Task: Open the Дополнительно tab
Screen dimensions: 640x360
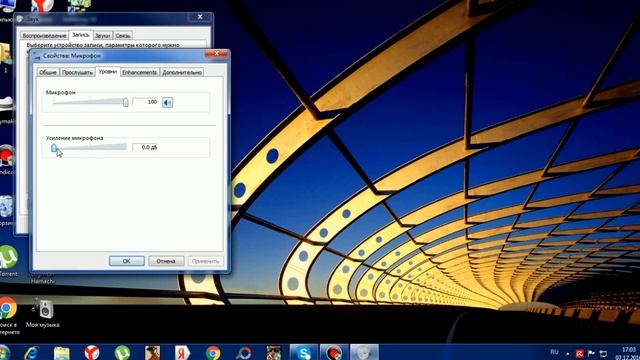Action: [x=182, y=72]
